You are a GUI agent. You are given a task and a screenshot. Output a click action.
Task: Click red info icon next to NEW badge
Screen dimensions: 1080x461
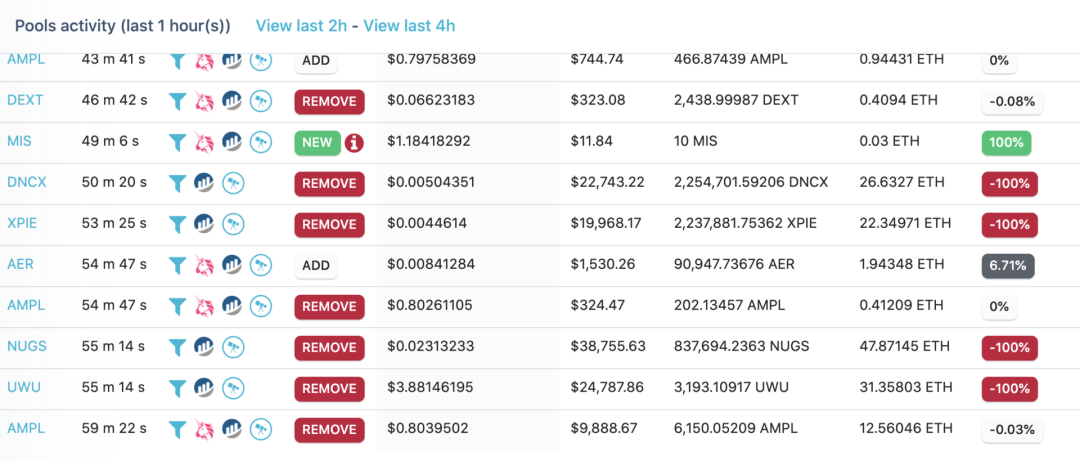pyautogui.click(x=353, y=142)
